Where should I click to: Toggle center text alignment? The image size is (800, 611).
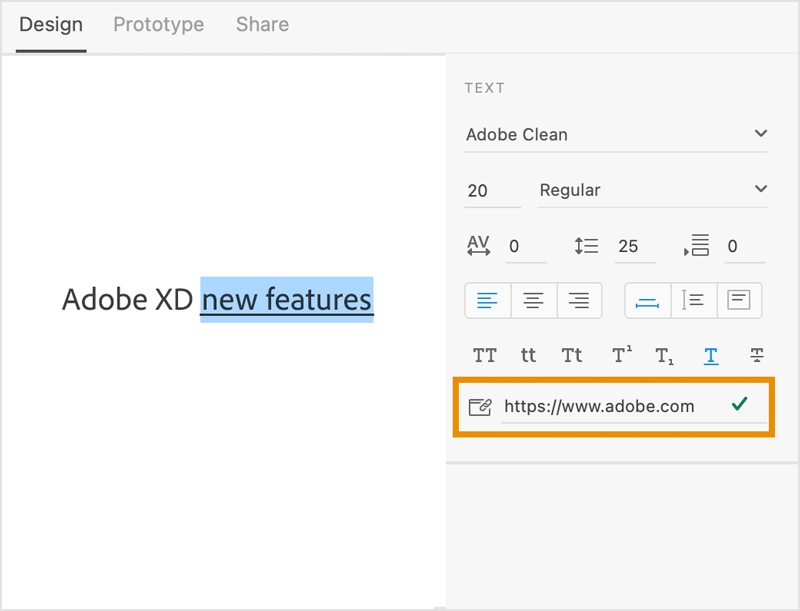[534, 300]
